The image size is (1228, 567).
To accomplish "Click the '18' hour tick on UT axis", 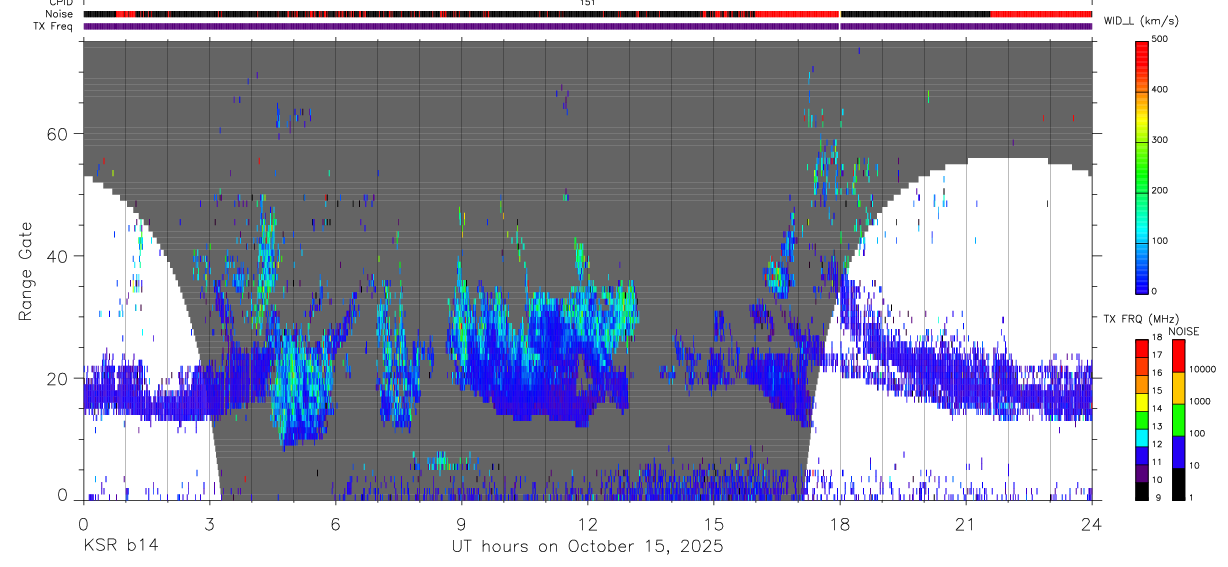I will click(x=840, y=523).
